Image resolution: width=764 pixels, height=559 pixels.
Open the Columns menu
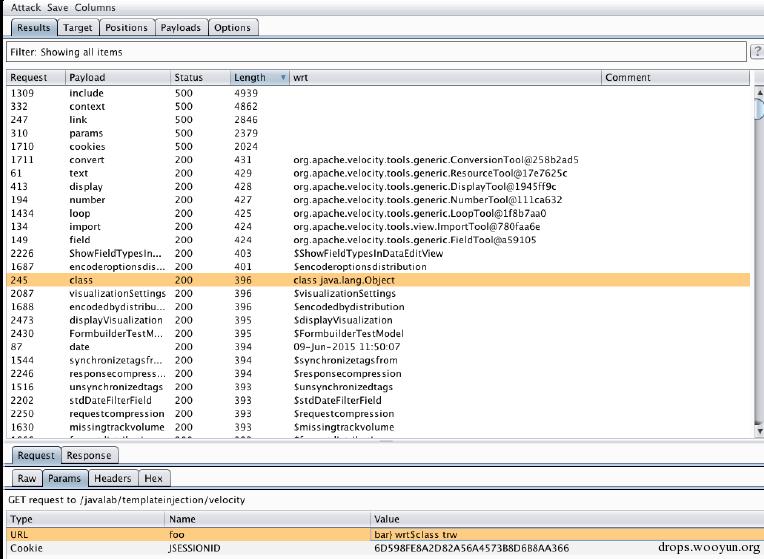95,7
